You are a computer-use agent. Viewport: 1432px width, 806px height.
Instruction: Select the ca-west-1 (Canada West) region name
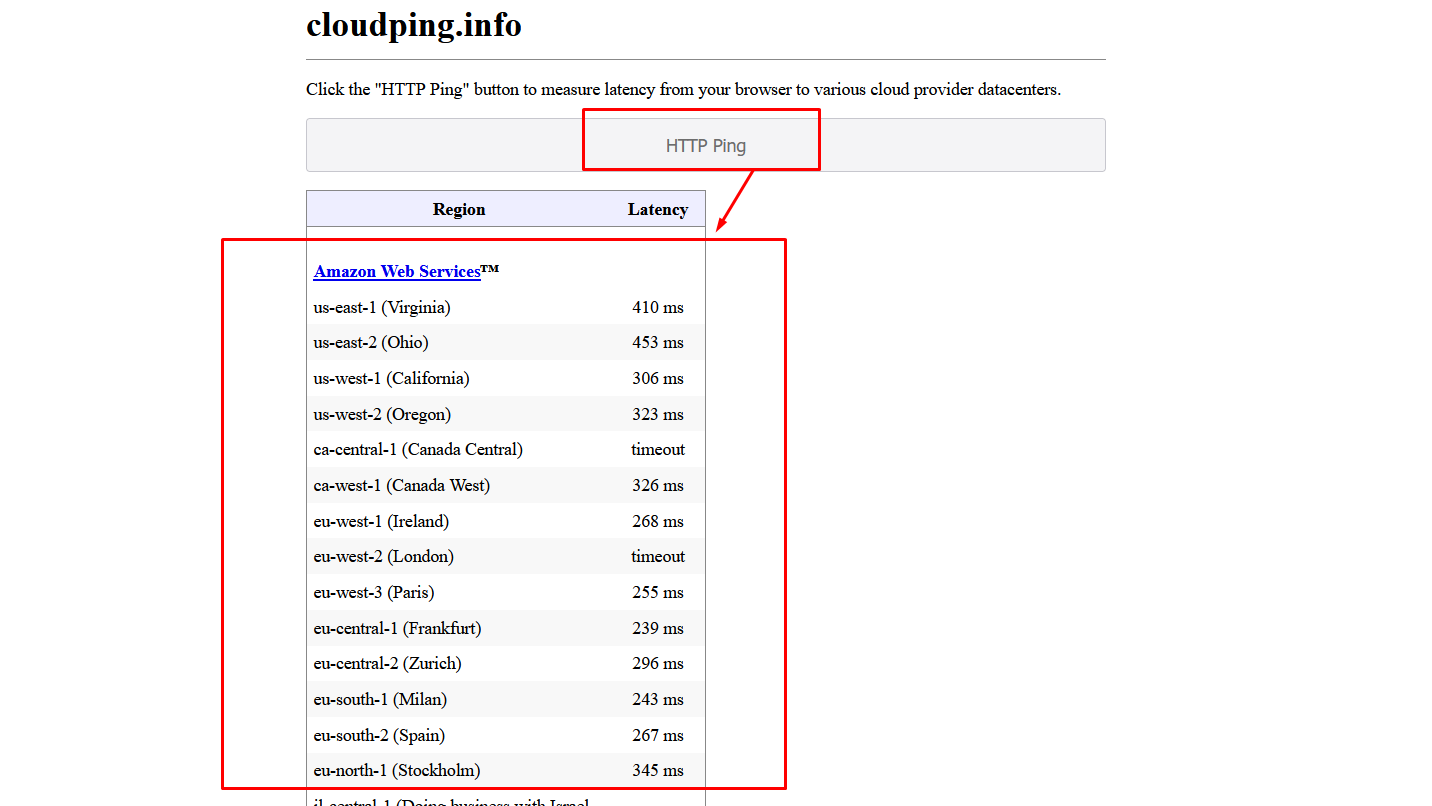402,485
